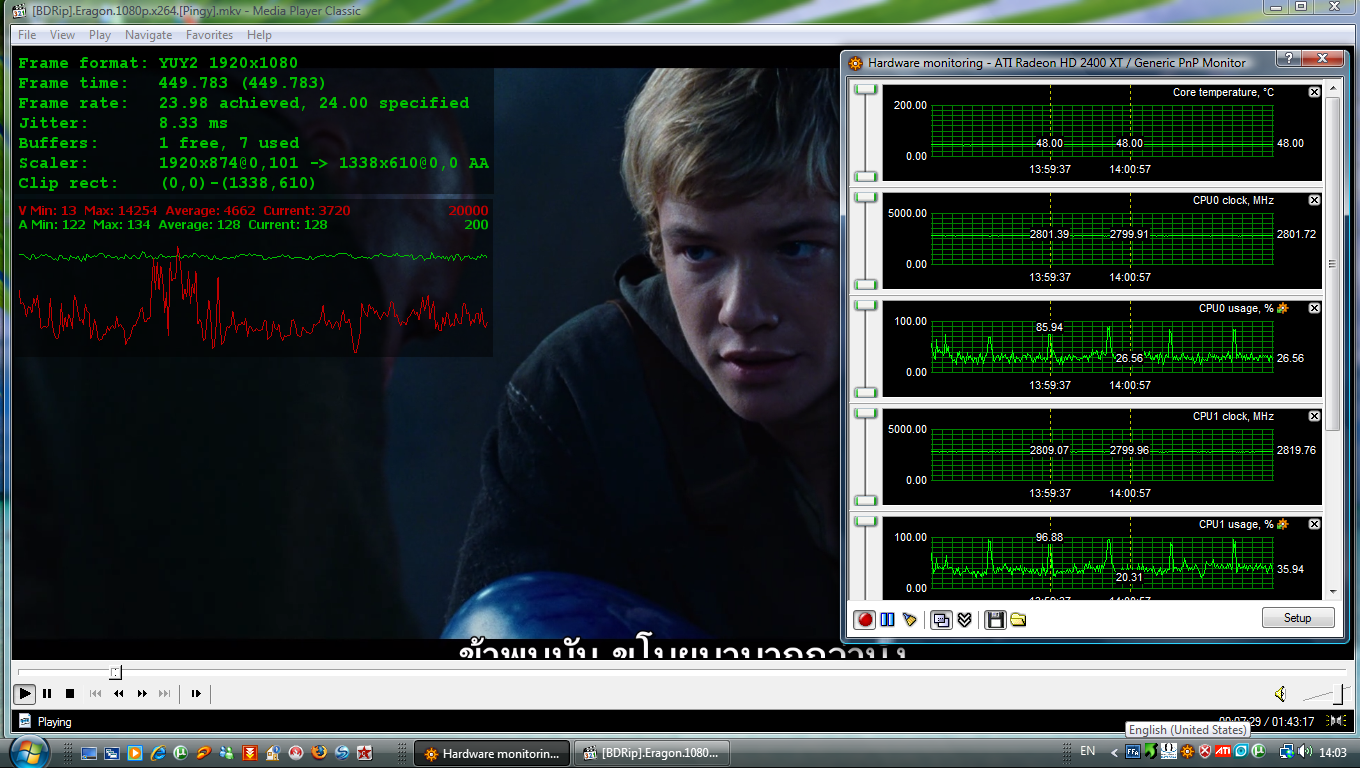Skip to the previous chapter
The image size is (1360, 768).
tap(96, 693)
